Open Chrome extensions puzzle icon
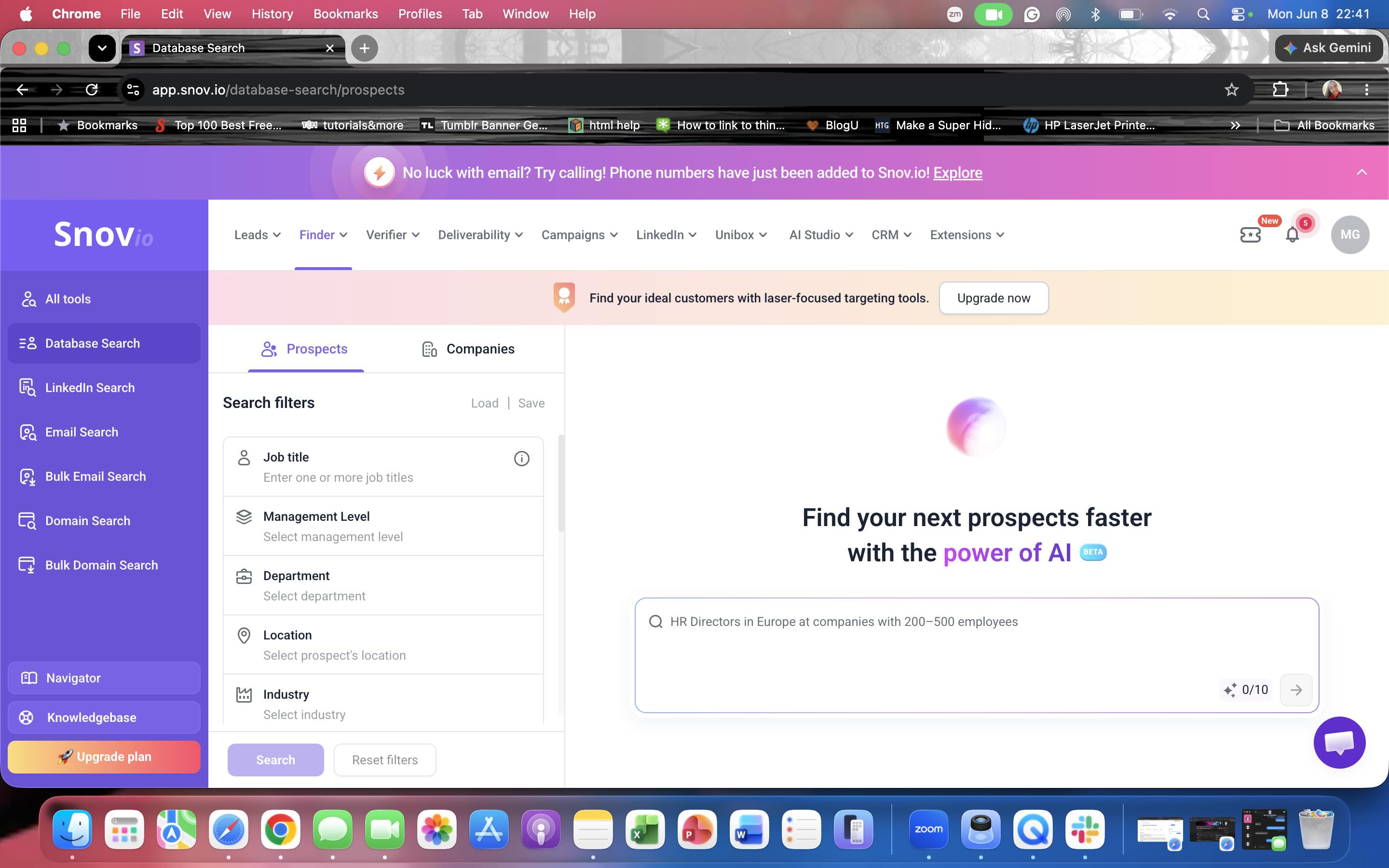Screen dimensions: 1389x868 pos(1280,90)
